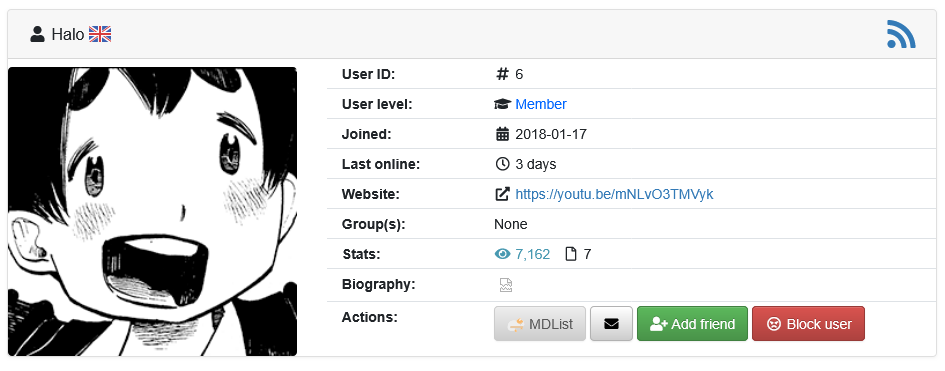The width and height of the screenshot is (945, 371).
Task: Click the Block user button
Action: [808, 324]
